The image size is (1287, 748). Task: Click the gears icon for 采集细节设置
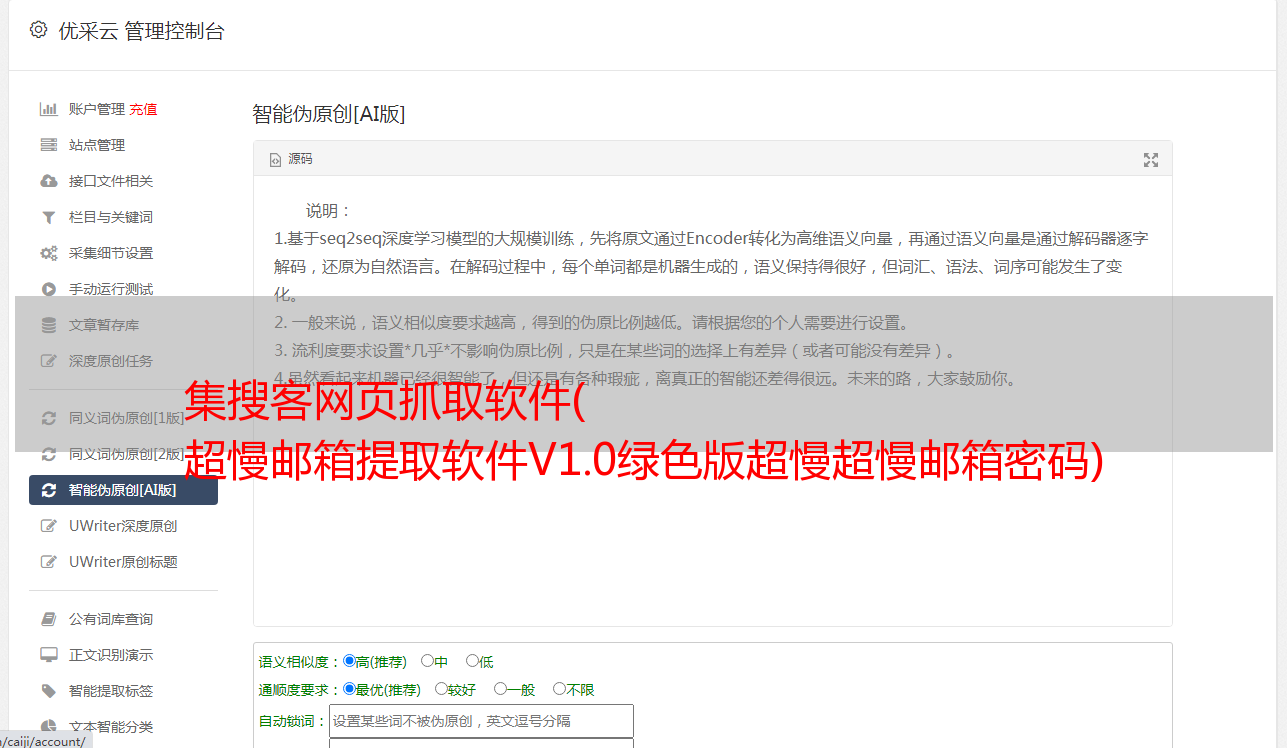click(48, 253)
